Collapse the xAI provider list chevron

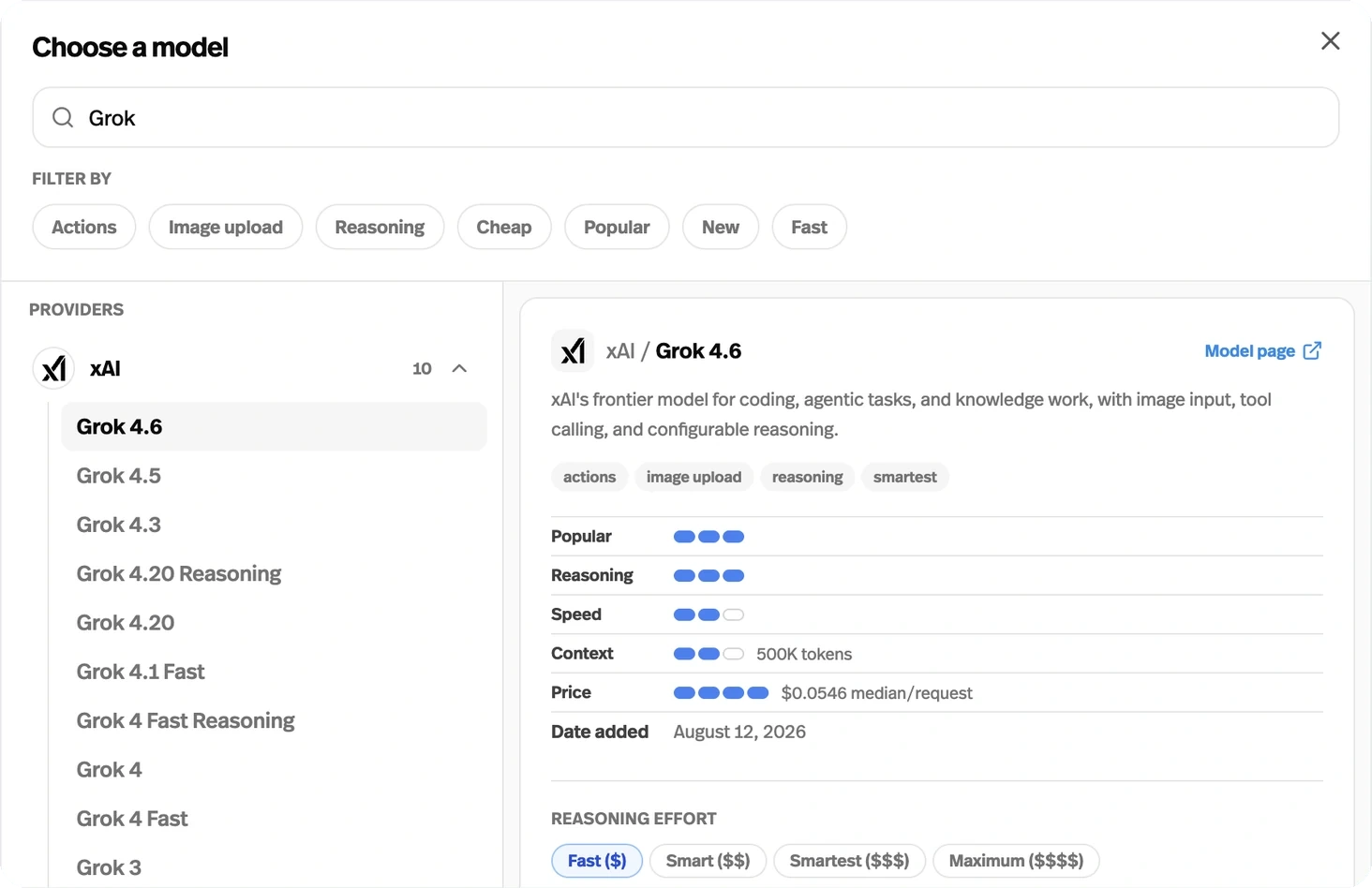coord(459,368)
